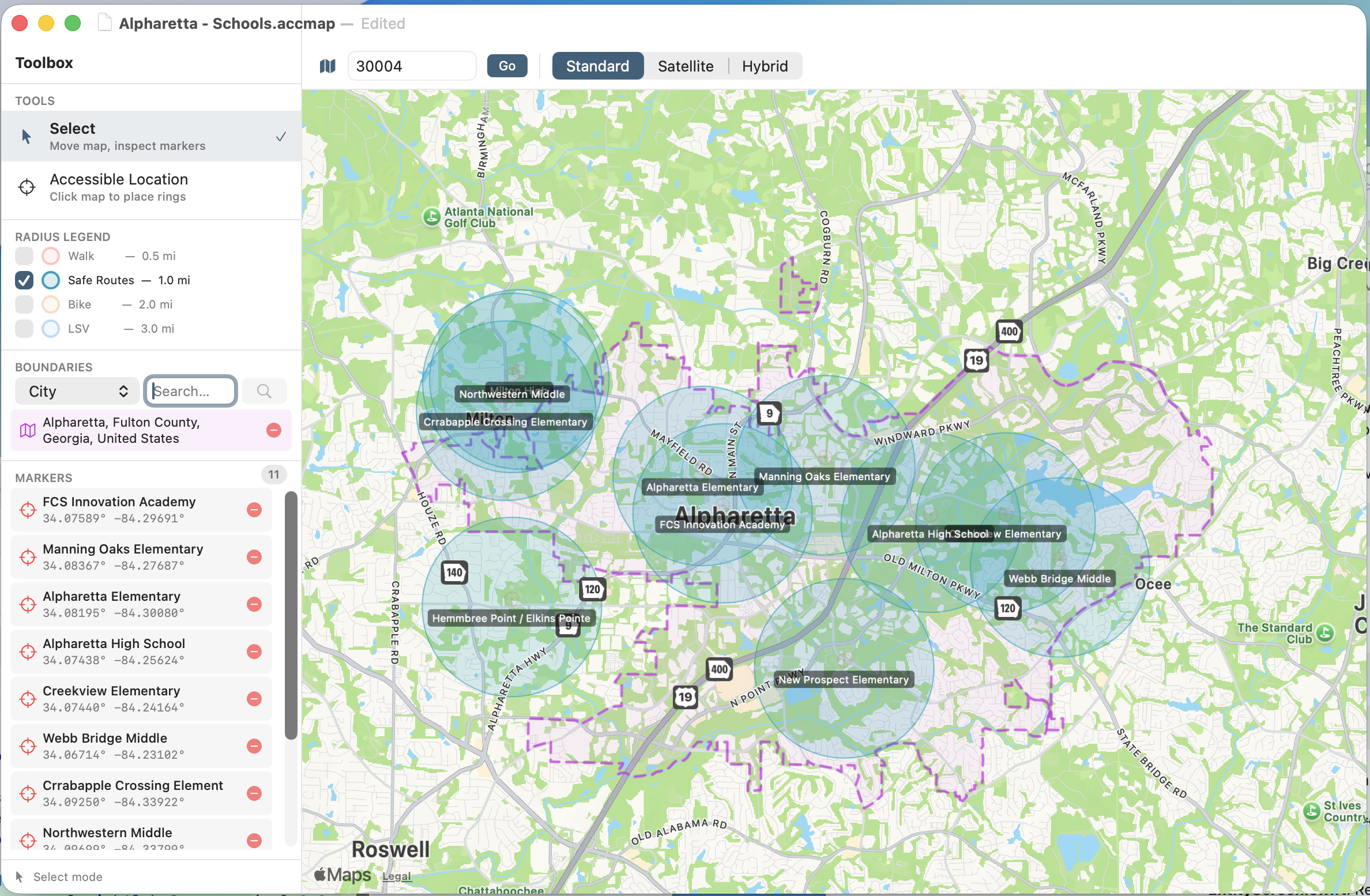Click the 30004 zip code search field
Image resolution: width=1370 pixels, height=896 pixels.
pyautogui.click(x=412, y=66)
